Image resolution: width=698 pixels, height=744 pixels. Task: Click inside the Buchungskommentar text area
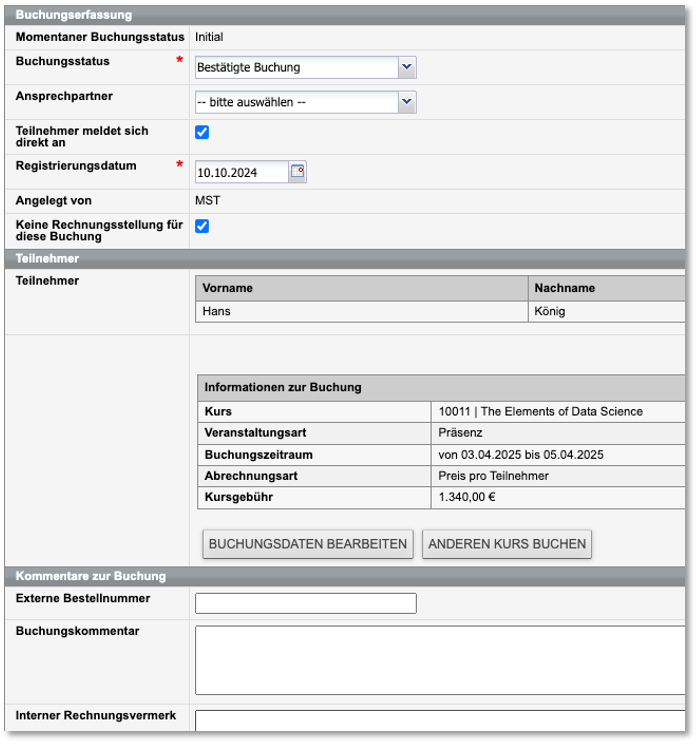tap(440, 659)
